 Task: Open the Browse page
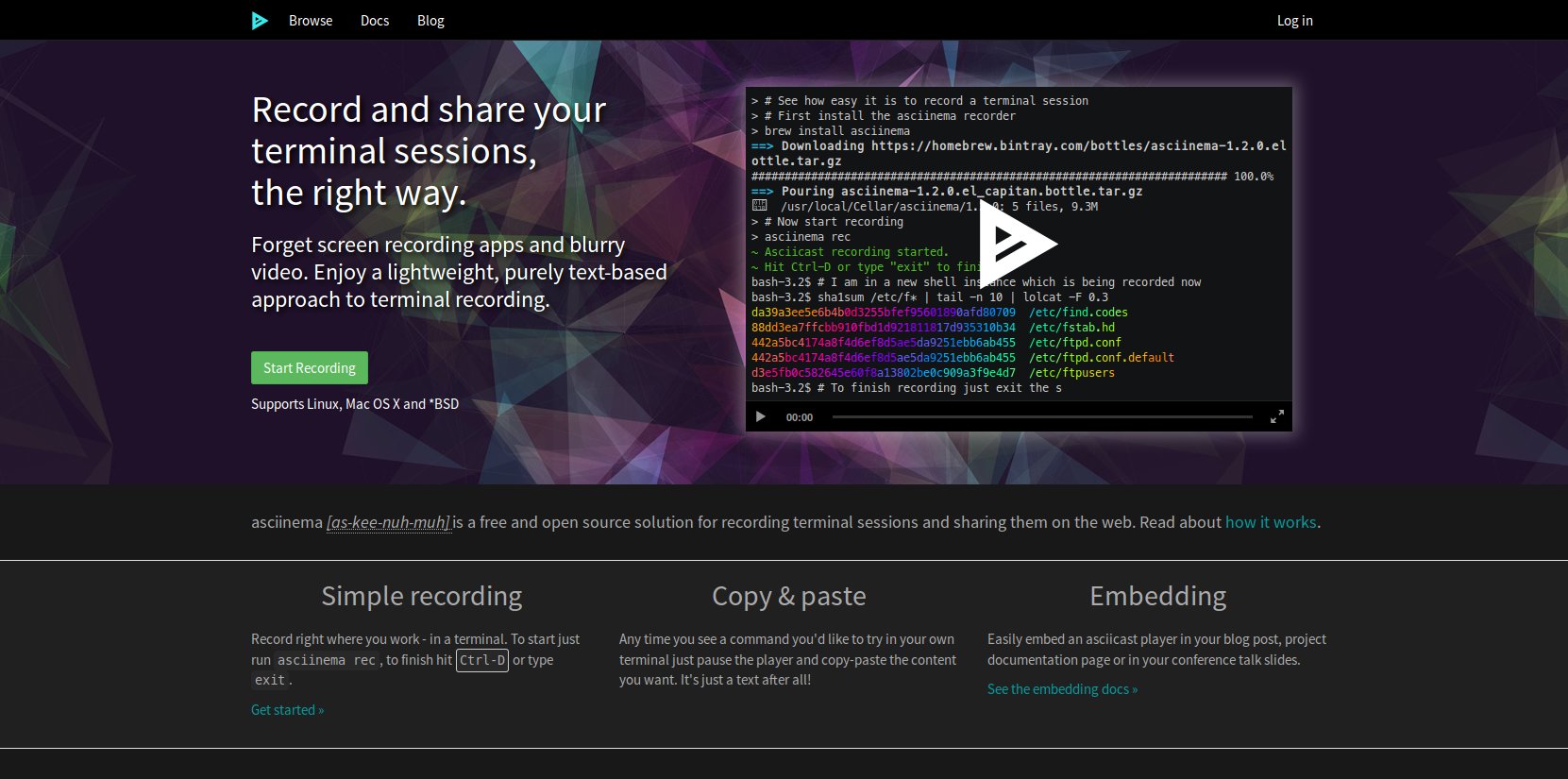[311, 20]
